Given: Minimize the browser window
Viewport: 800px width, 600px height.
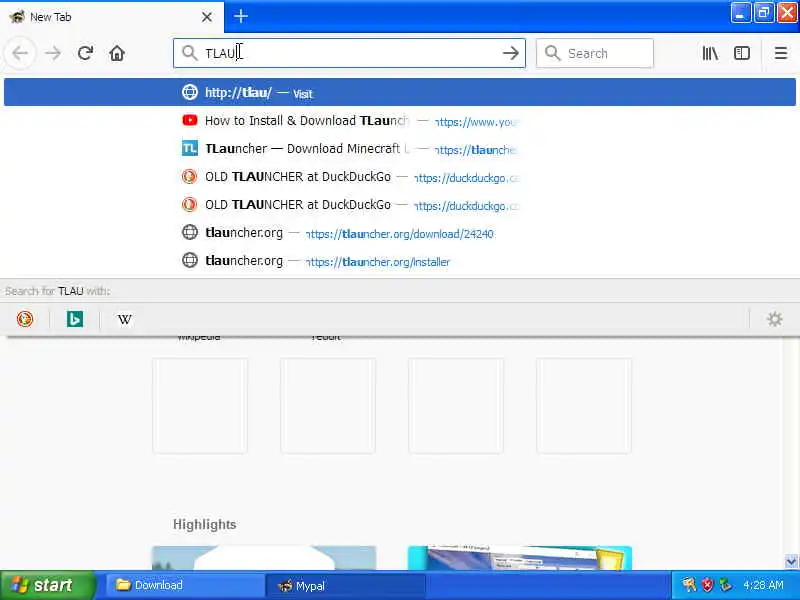Looking at the screenshot, I should [x=740, y=13].
